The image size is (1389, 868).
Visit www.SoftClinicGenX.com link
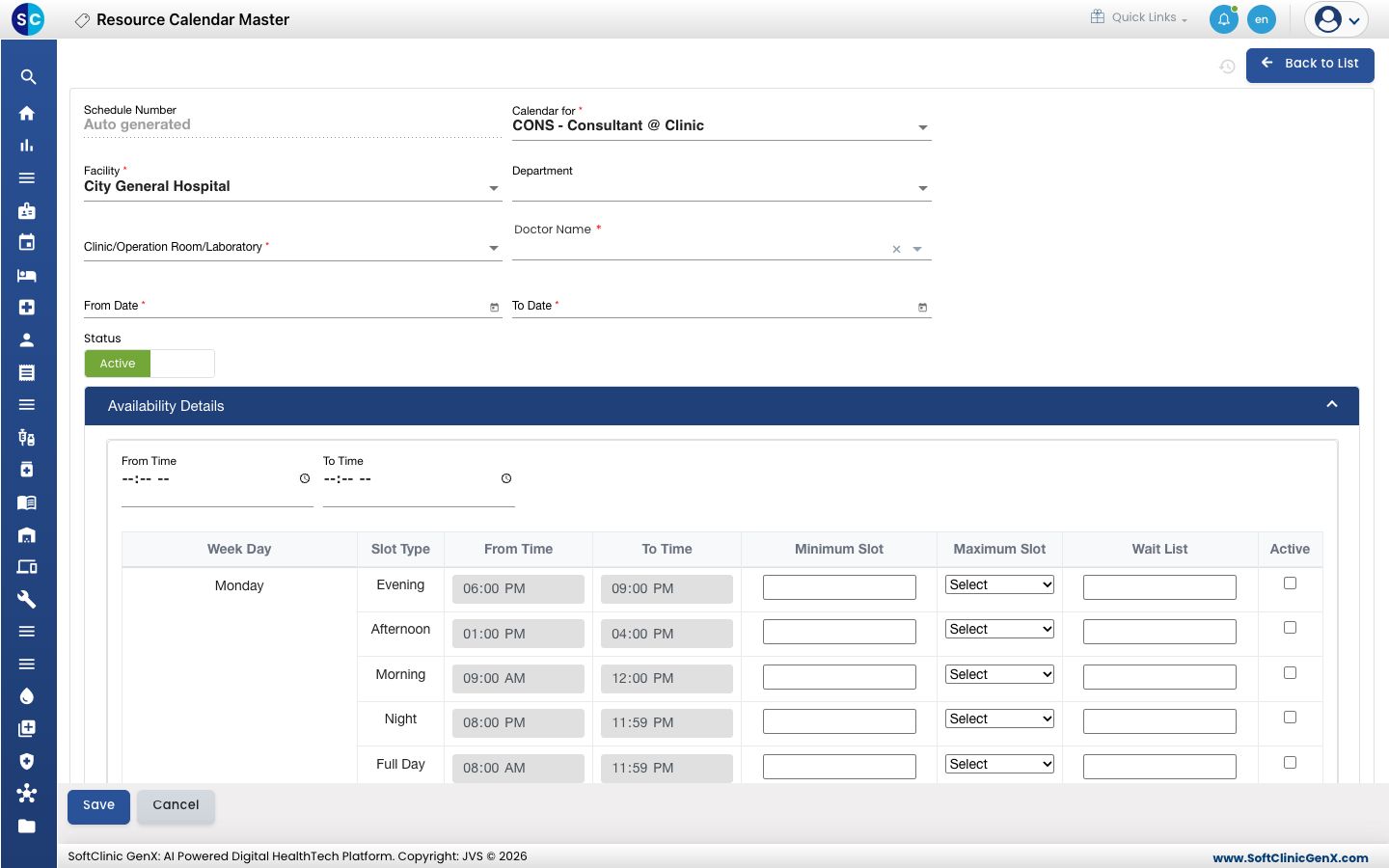coord(1291,857)
